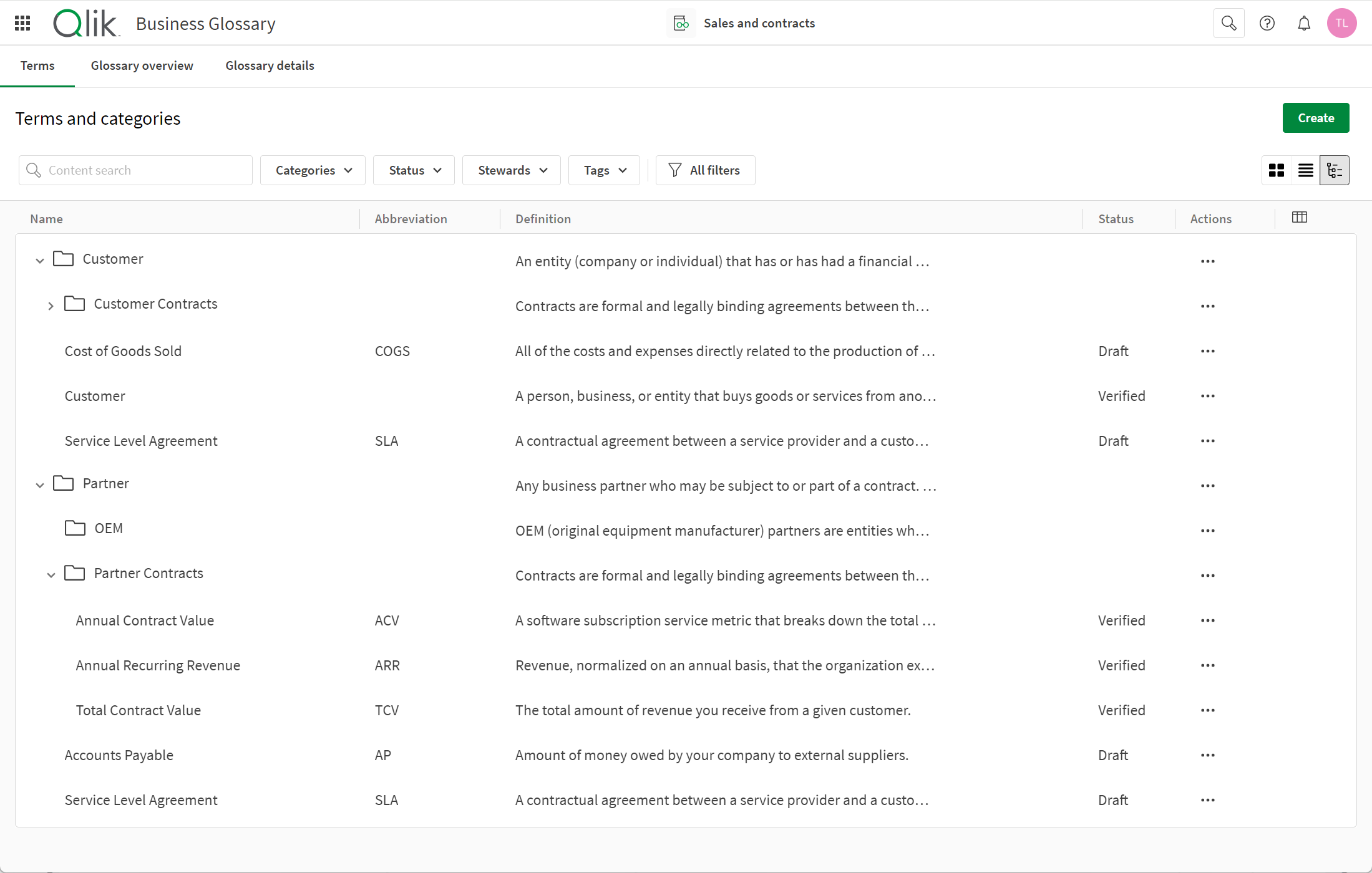Switch to the Glossary details tab
Screen dimensions: 1372x873
pyautogui.click(x=269, y=65)
